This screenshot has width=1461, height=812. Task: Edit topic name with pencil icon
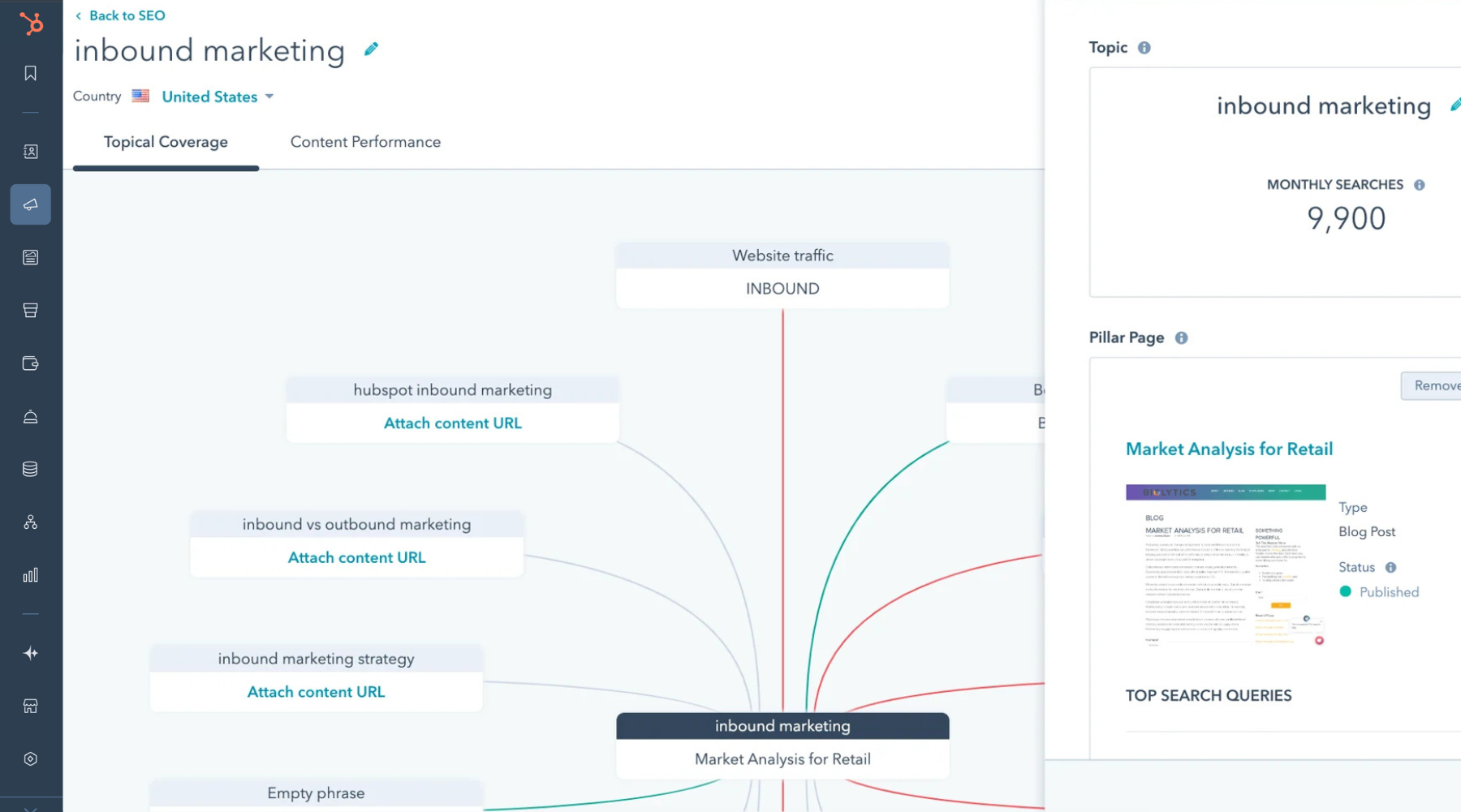tap(371, 49)
